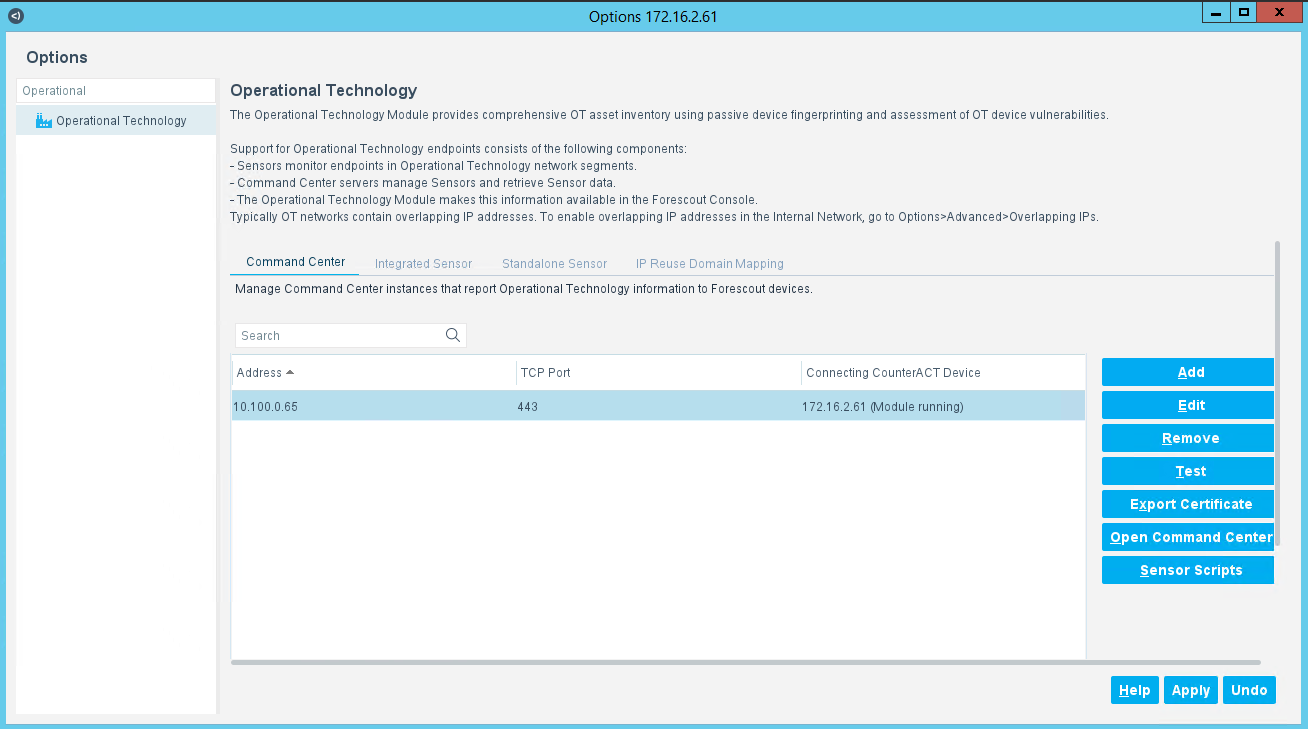Switch to the Standalone Sensor tab
Screen dimensions: 1308x729
tap(554, 264)
